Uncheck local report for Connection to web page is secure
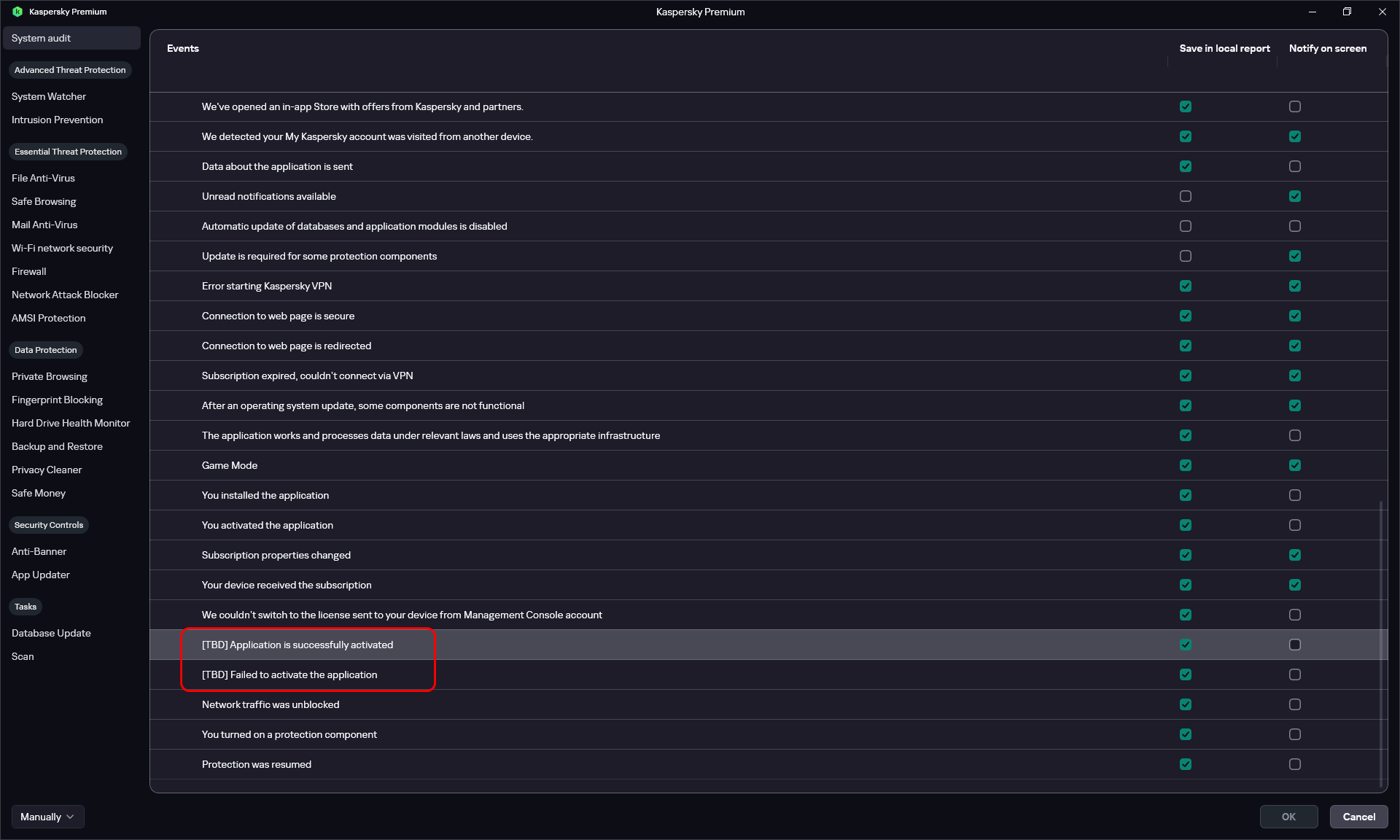 coord(1186,316)
